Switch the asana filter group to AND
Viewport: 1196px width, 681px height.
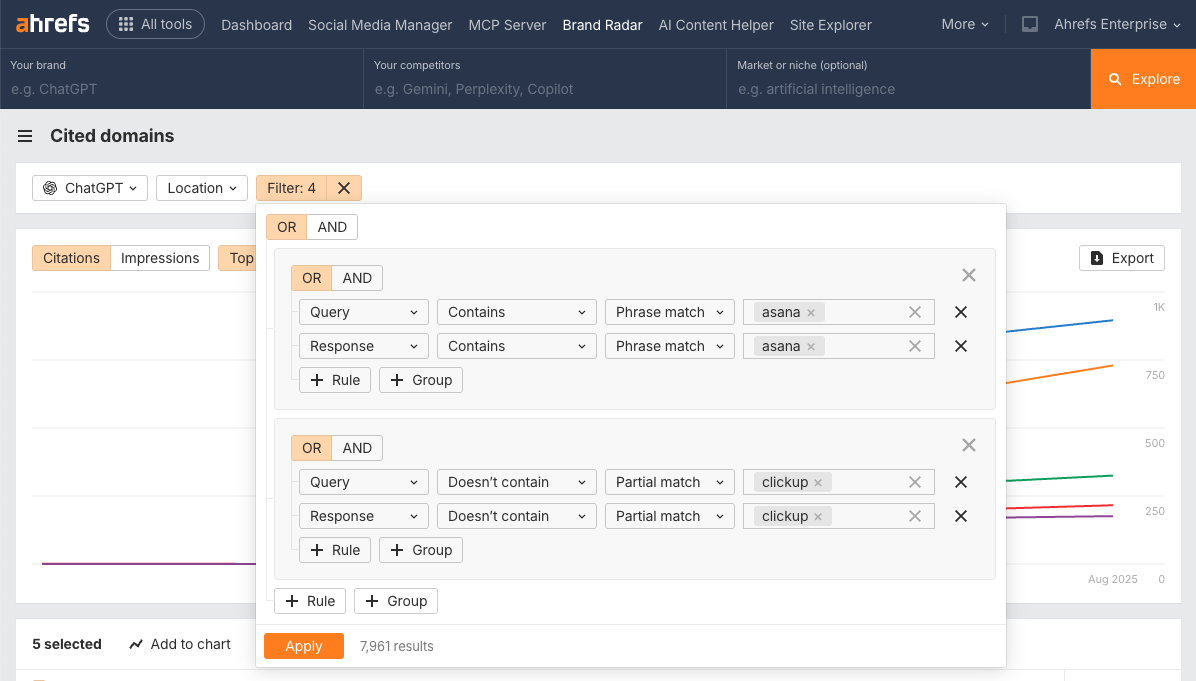[357, 277]
